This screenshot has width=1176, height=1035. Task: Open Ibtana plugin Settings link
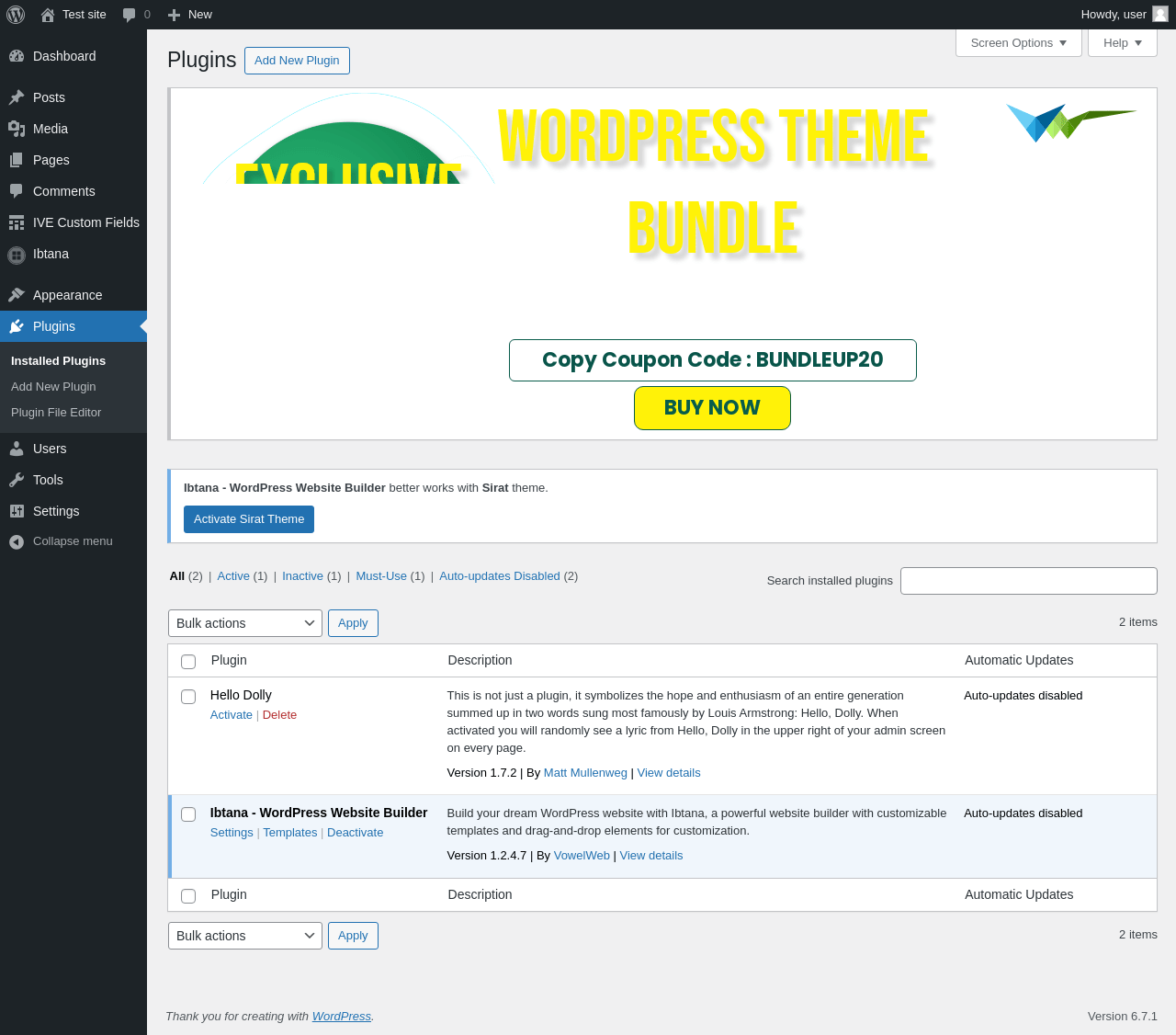click(232, 833)
